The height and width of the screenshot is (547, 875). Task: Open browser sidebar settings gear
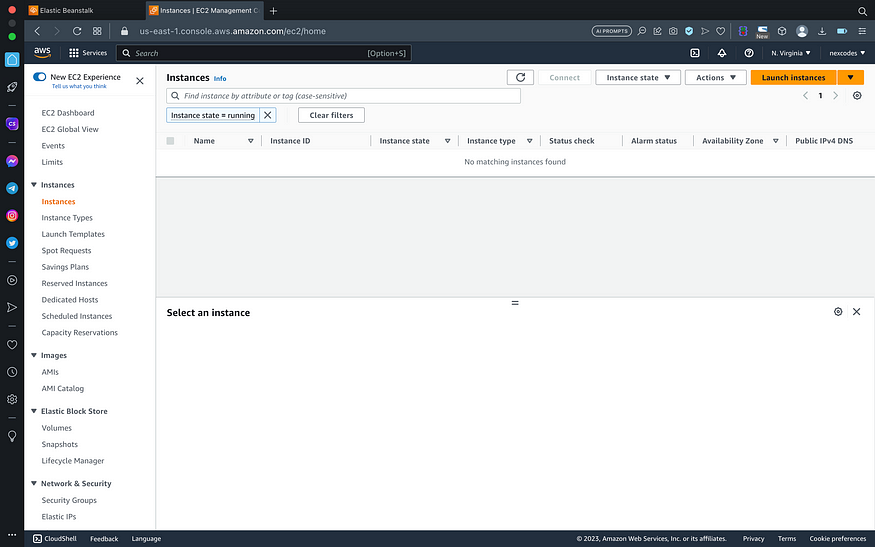(x=12, y=399)
